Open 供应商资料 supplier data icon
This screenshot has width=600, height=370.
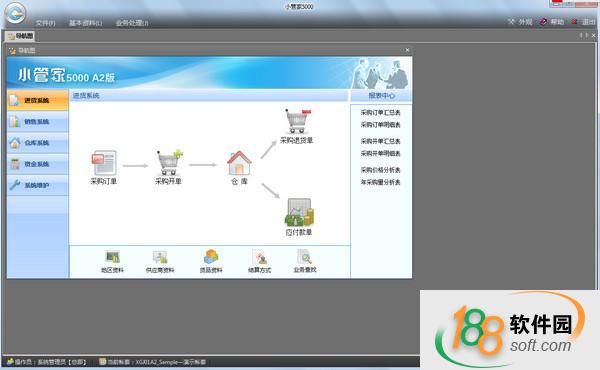tap(160, 257)
